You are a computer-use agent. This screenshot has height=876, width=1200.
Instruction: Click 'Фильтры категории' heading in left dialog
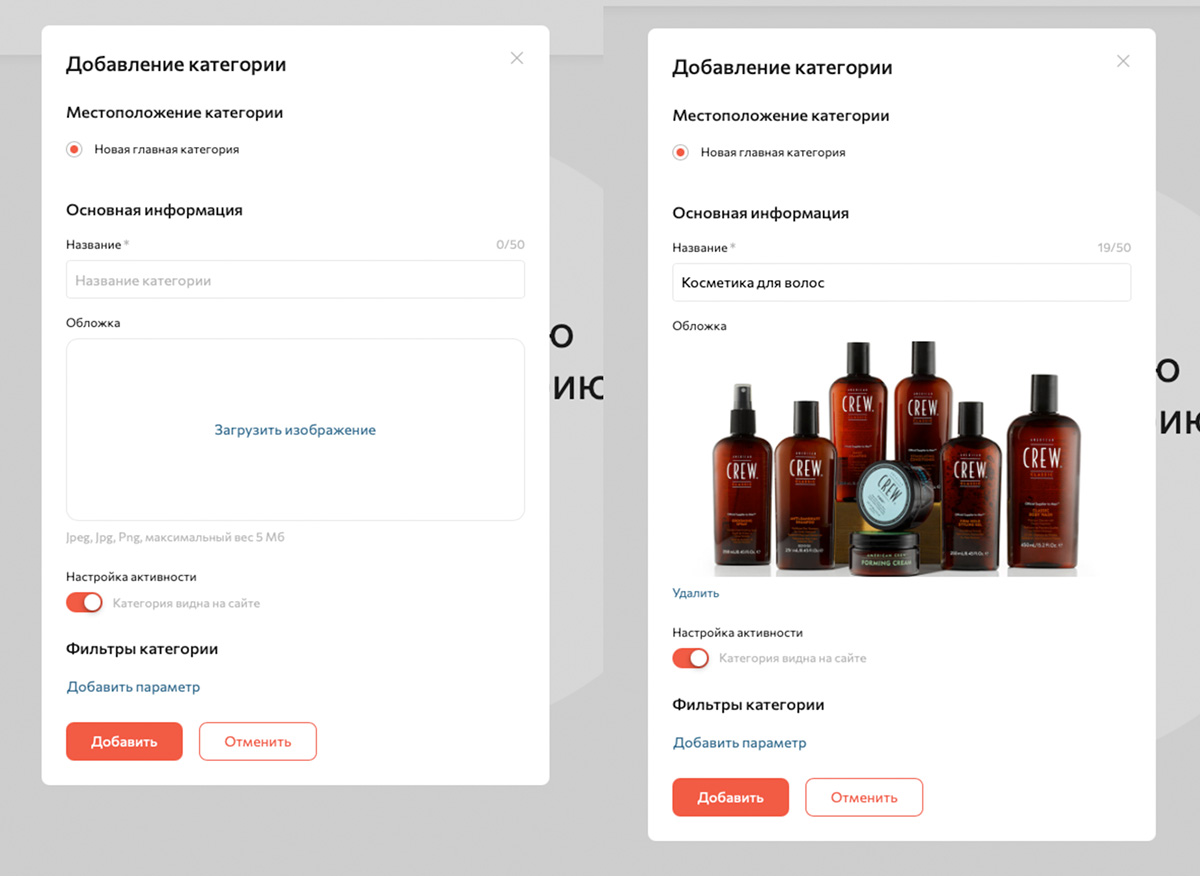coord(142,649)
